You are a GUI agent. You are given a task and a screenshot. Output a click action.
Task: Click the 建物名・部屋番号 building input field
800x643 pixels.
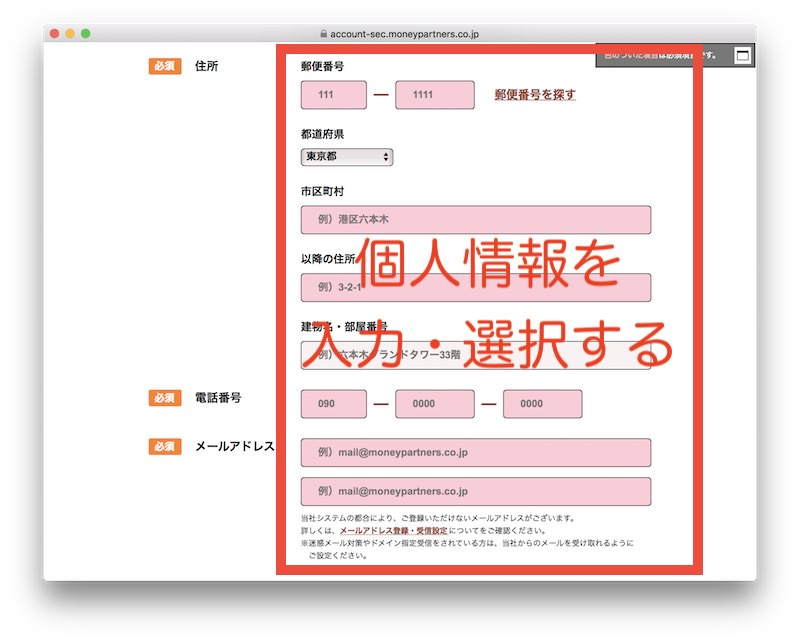pos(476,355)
